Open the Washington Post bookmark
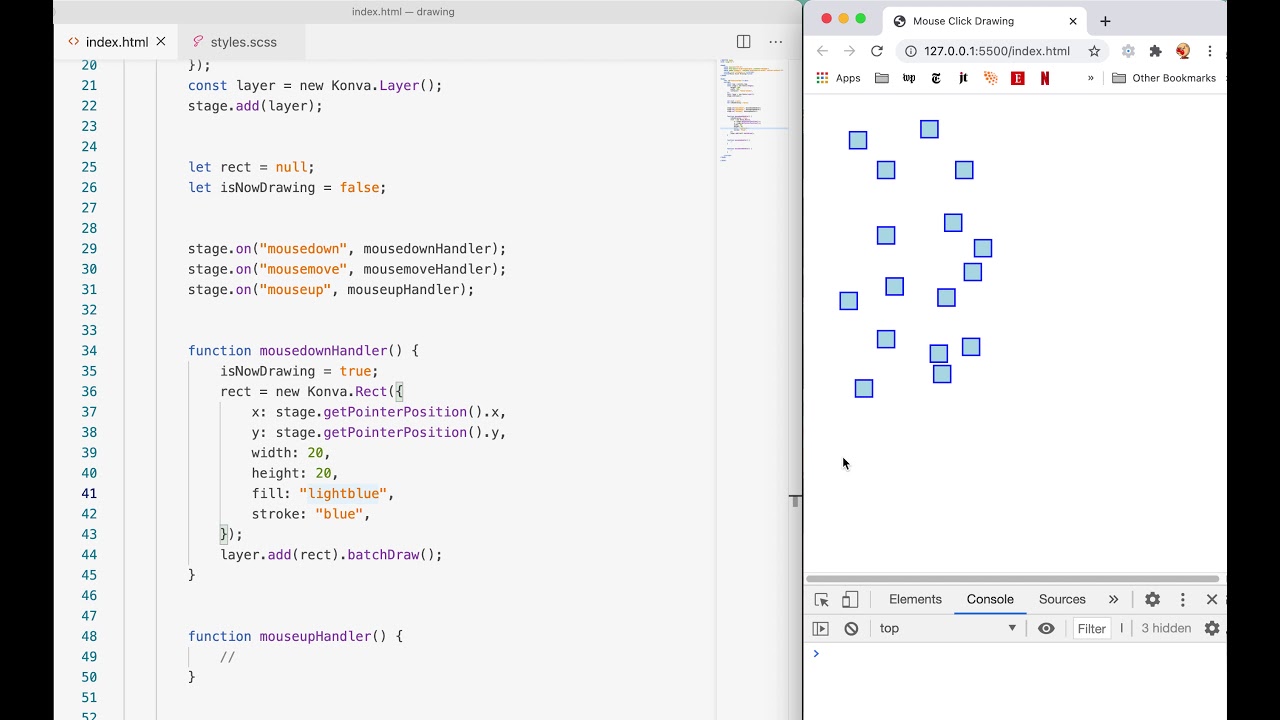1280x720 pixels. [x=909, y=78]
